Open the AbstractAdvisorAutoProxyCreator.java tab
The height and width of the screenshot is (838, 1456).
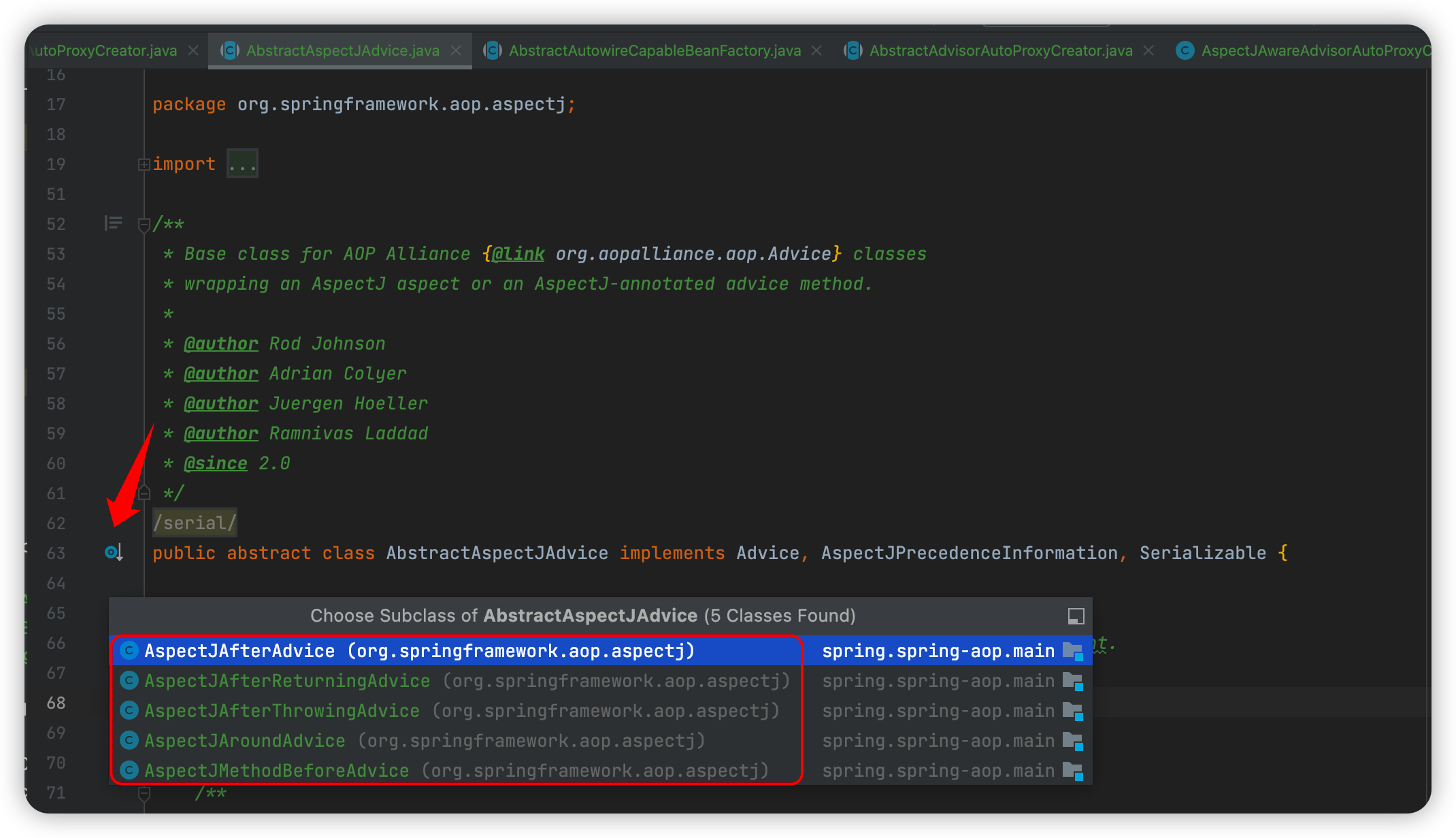pos(1000,50)
